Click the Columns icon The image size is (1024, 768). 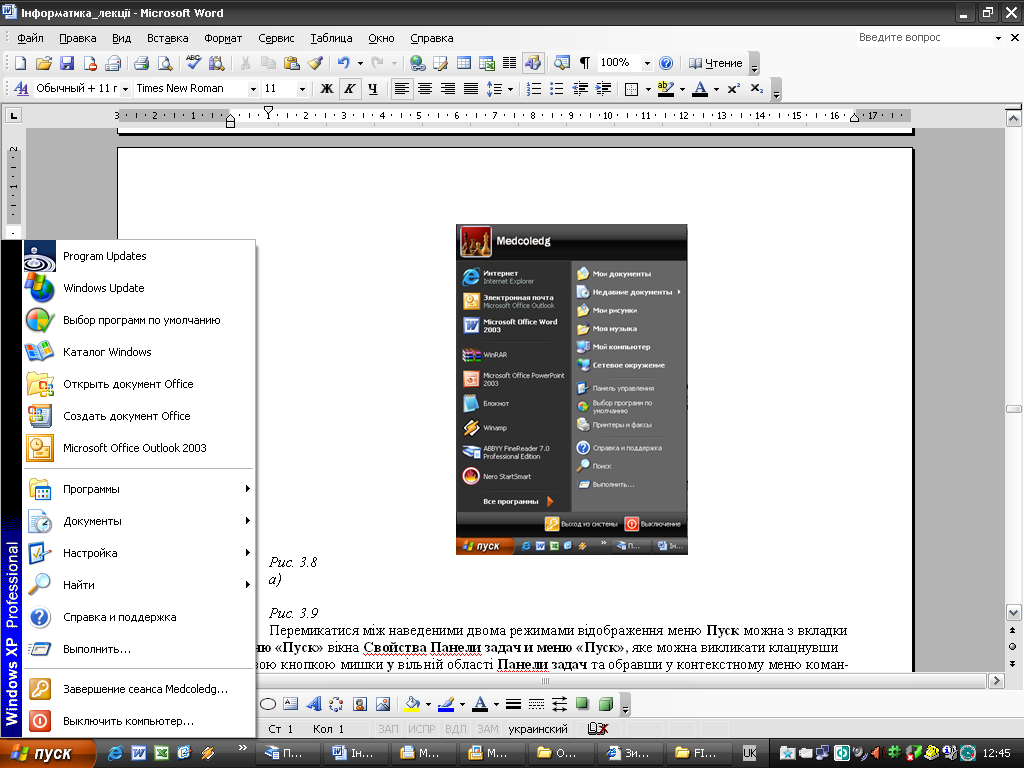pos(509,63)
